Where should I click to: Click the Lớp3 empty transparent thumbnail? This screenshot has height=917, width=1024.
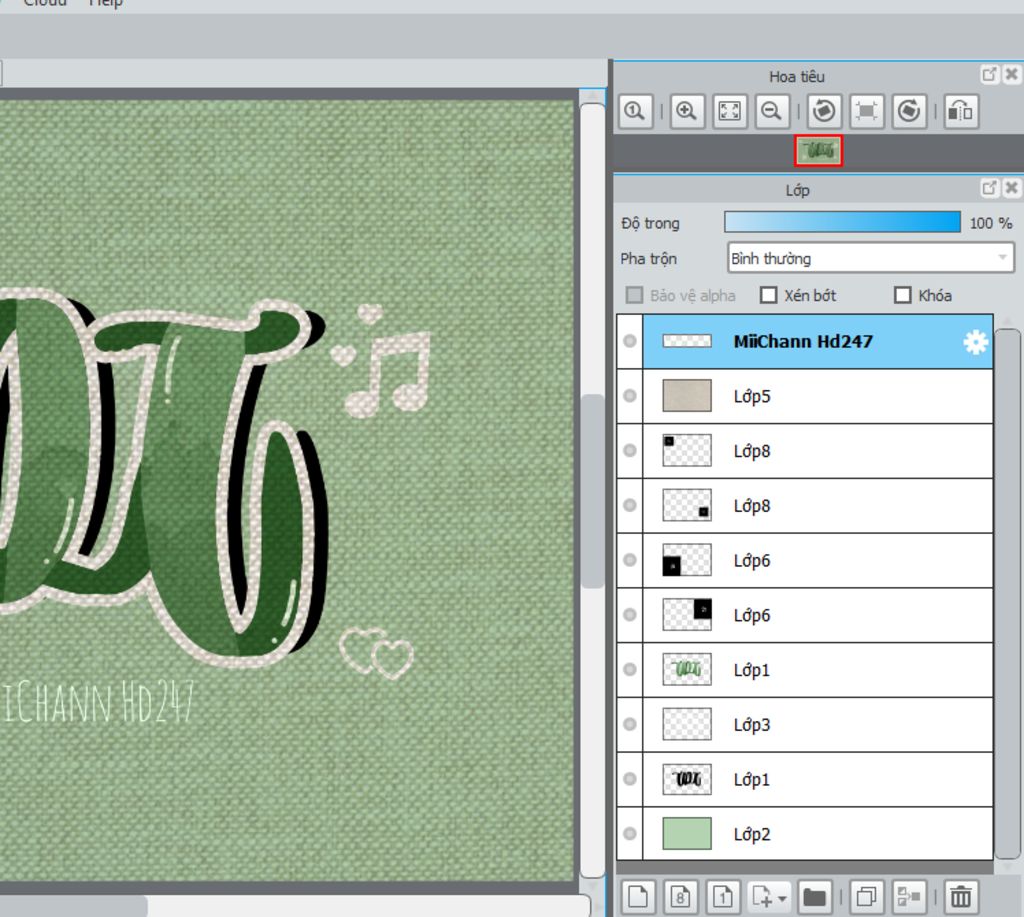pyautogui.click(x=687, y=724)
